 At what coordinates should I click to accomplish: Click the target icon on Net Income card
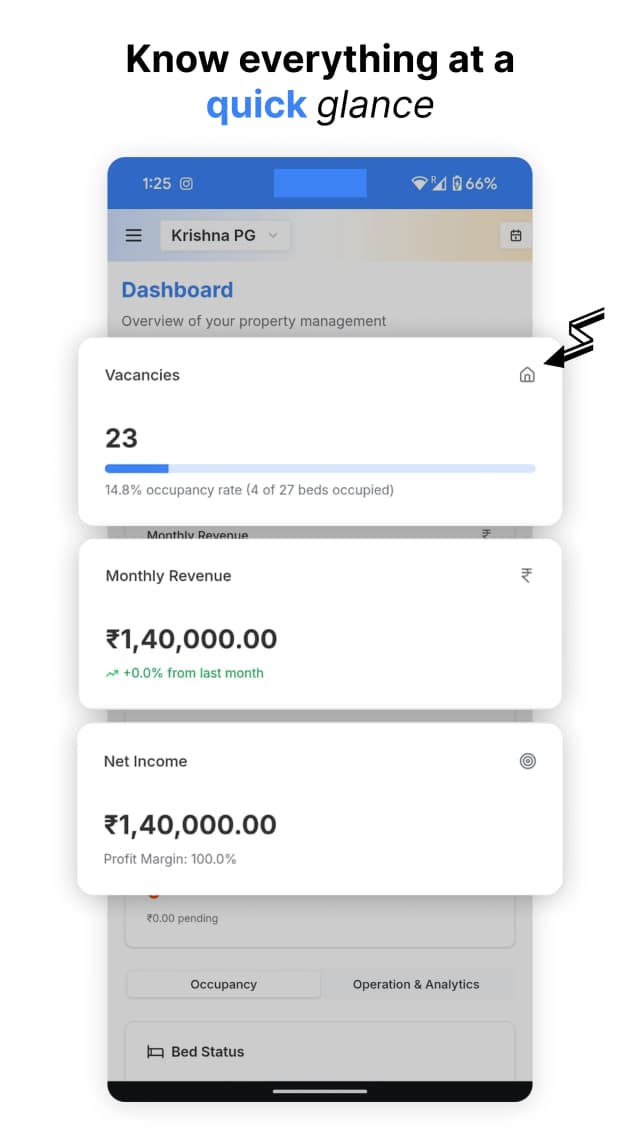pyautogui.click(x=528, y=761)
